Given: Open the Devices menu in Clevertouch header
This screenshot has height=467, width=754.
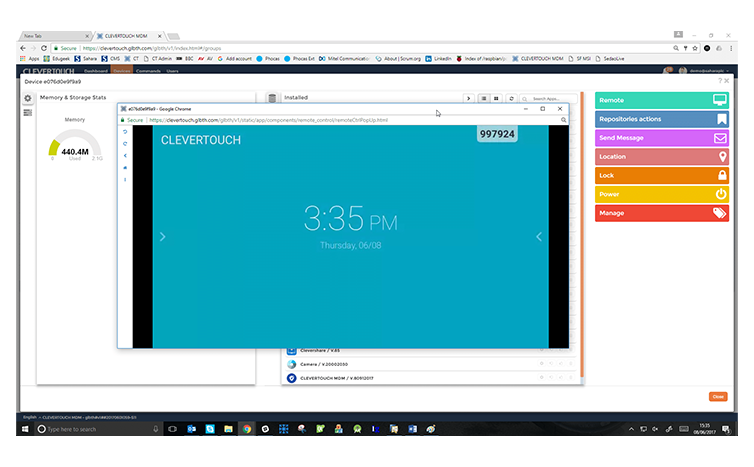Looking at the screenshot, I should coord(122,71).
